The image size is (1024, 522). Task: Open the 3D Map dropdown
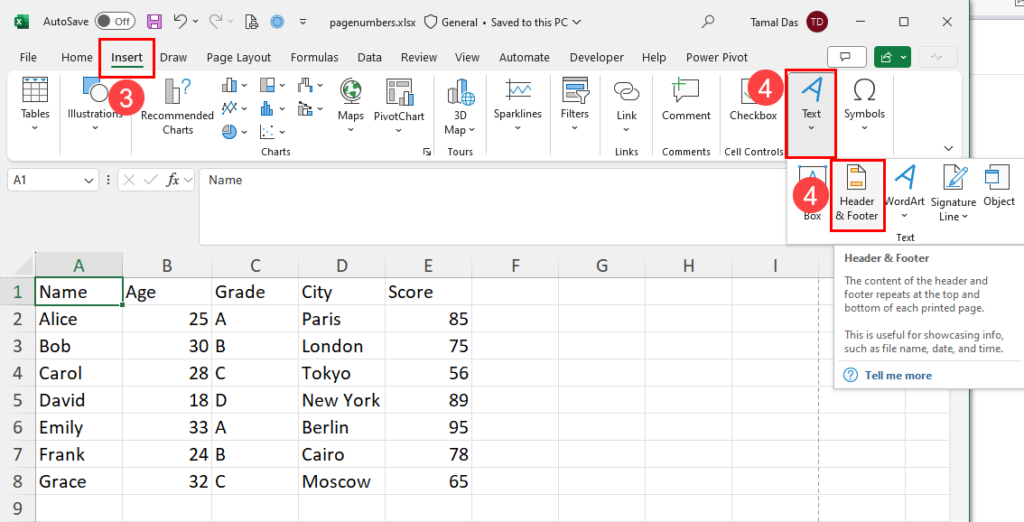pyautogui.click(x=471, y=130)
